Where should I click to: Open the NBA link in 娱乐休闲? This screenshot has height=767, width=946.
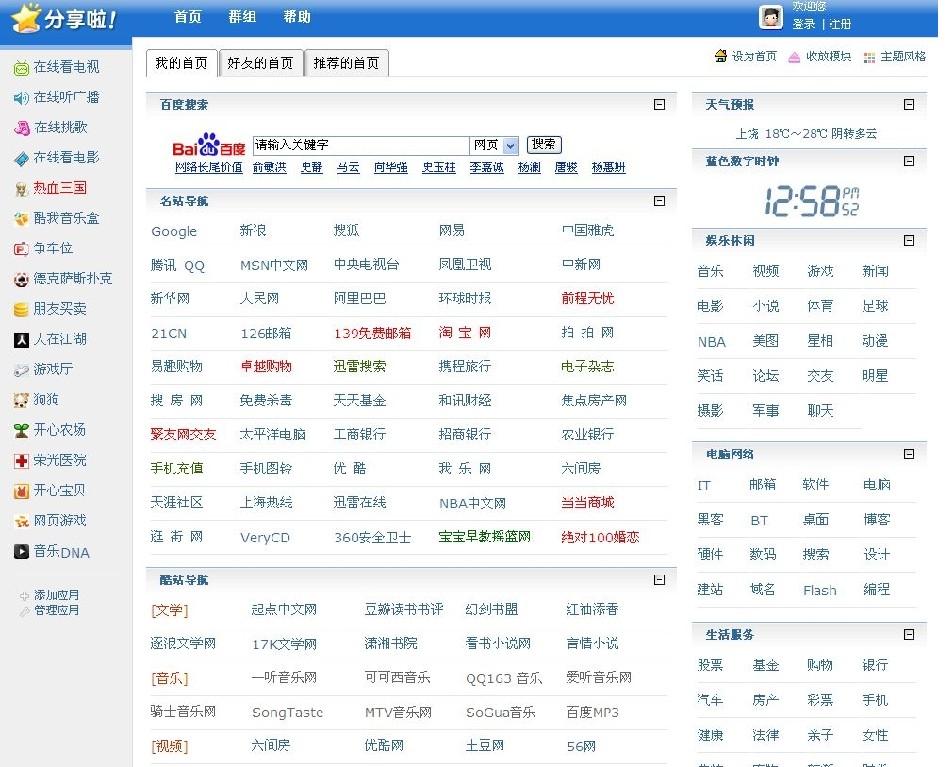pyautogui.click(x=711, y=342)
